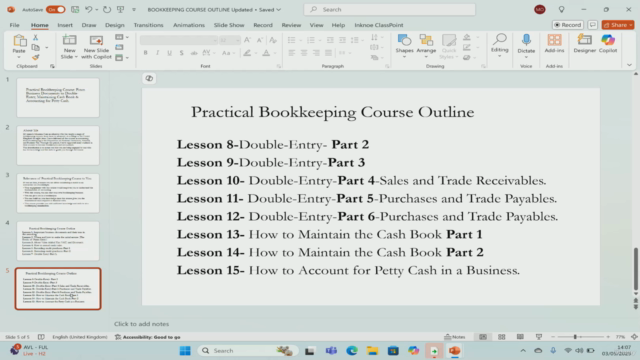Start Slide Show from status bar
Viewport: 640px width, 360px height.
539,337
